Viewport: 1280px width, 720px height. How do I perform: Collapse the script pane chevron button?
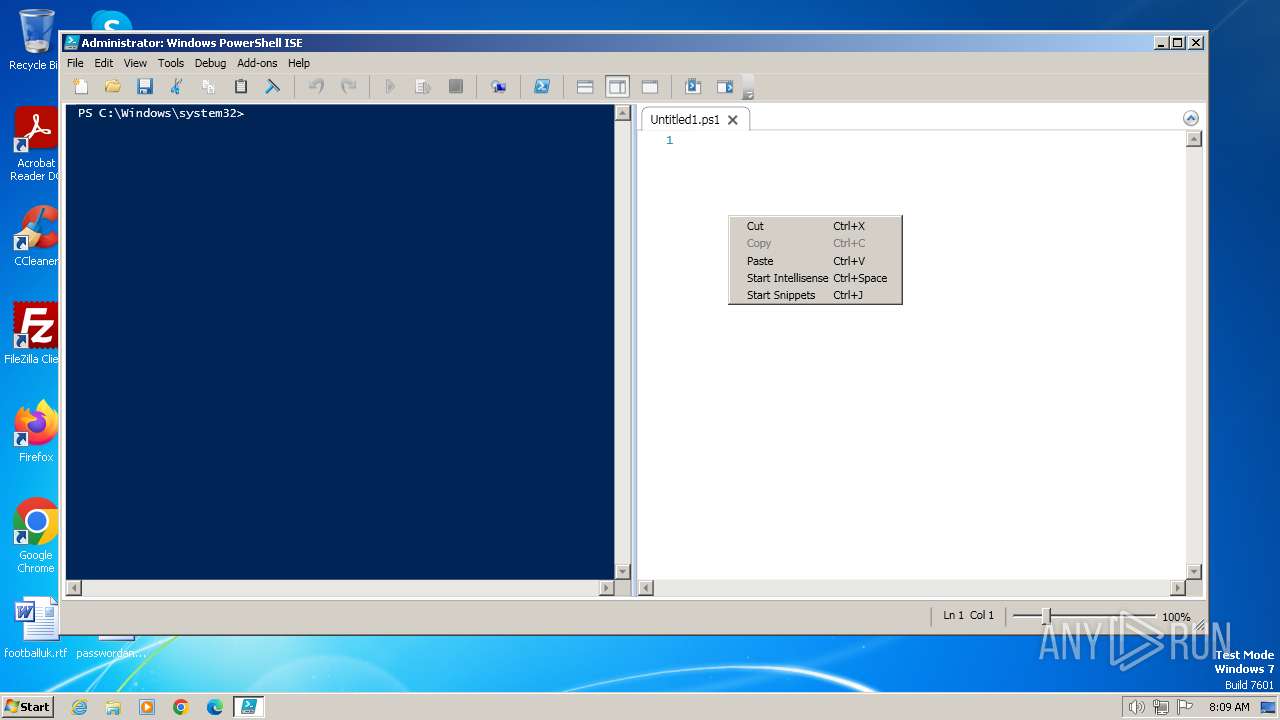click(x=1190, y=118)
